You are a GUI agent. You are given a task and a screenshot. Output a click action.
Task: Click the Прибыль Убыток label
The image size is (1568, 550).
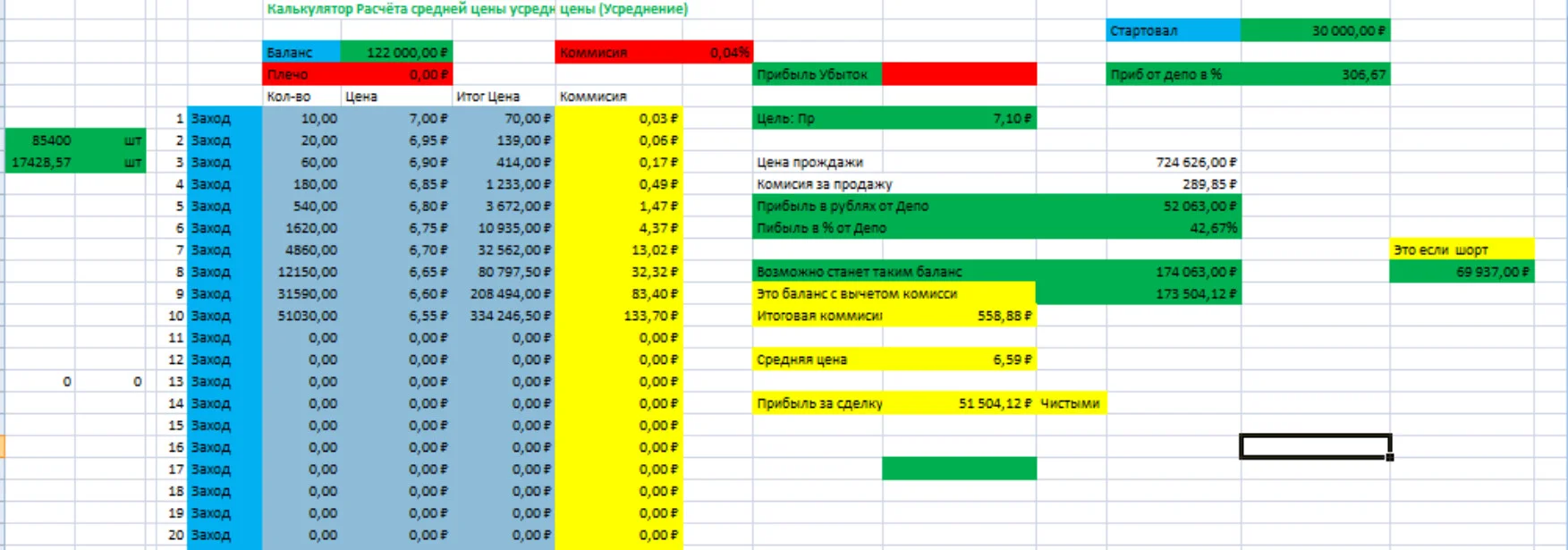pos(817,75)
